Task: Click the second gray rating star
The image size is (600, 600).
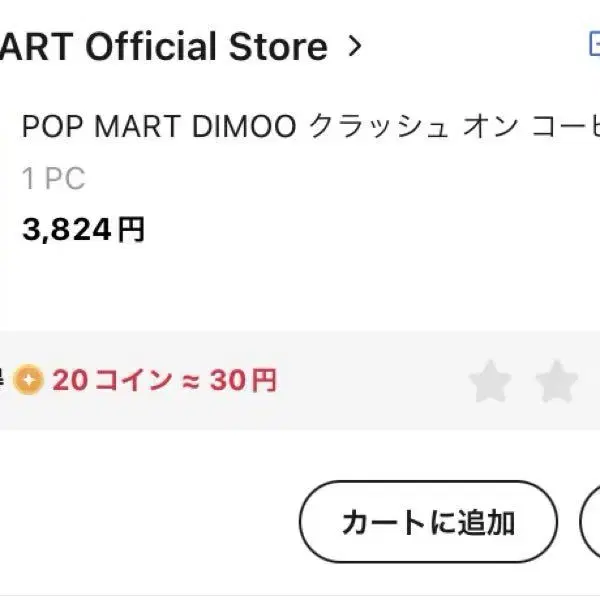Action: tap(556, 381)
